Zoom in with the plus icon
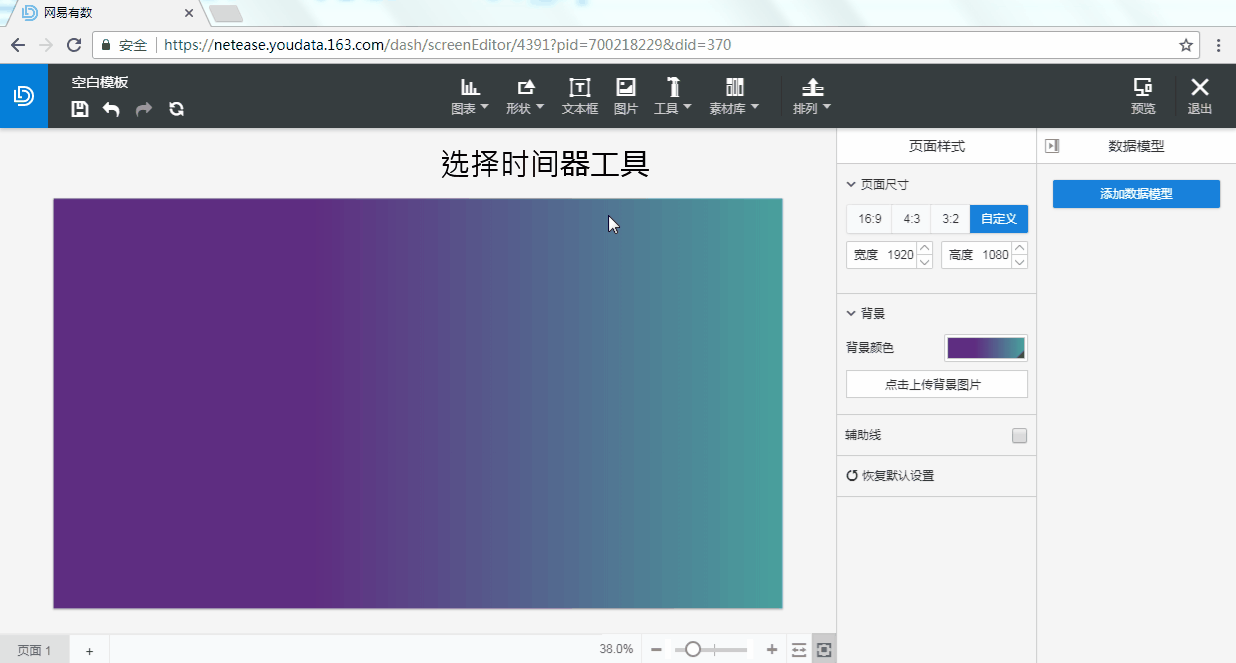1236x663 pixels. (x=772, y=650)
